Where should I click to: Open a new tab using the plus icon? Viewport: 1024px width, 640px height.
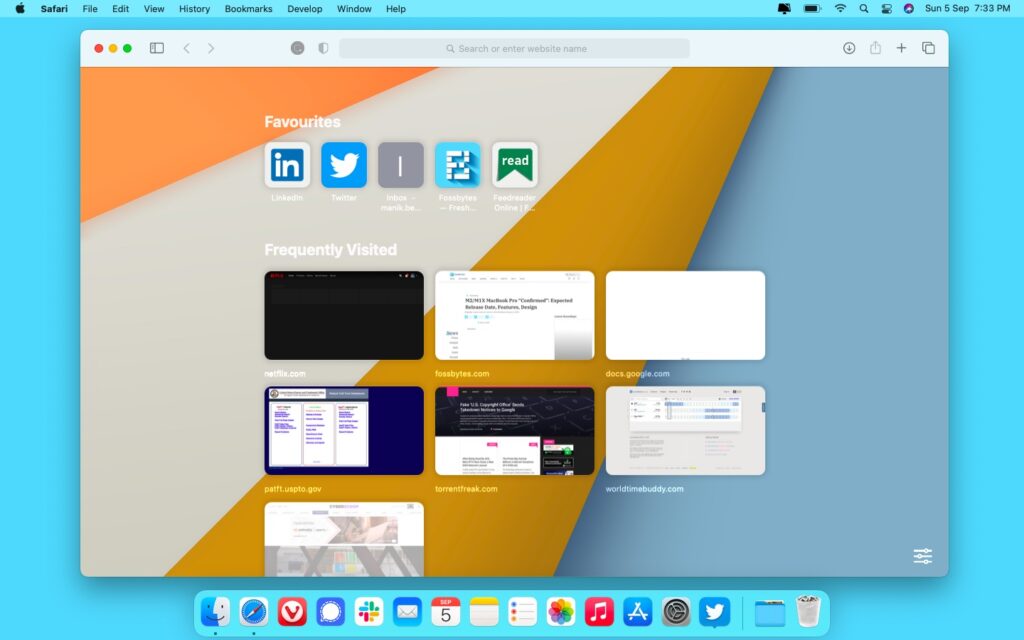point(901,47)
